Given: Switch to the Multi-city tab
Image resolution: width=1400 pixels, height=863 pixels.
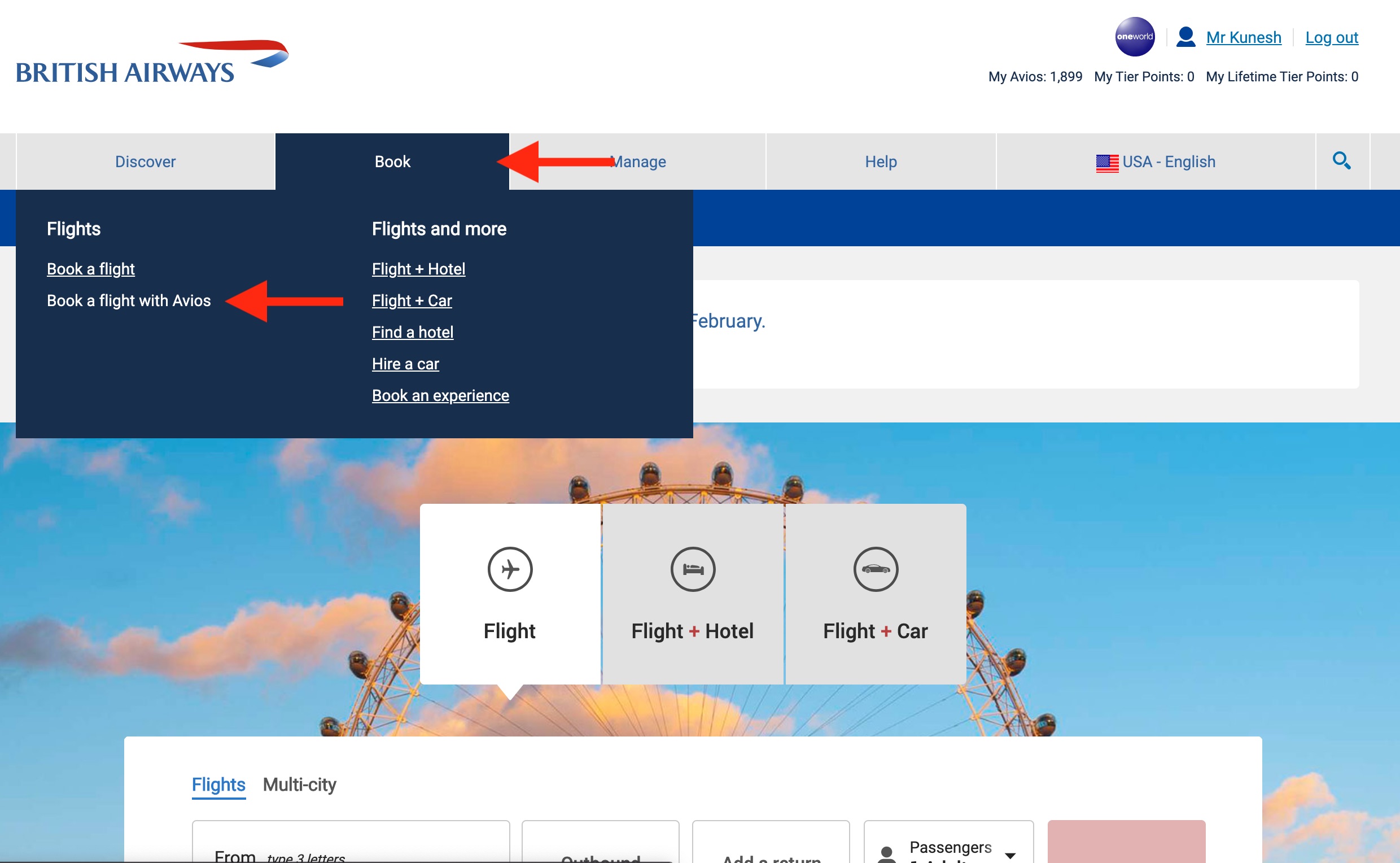Looking at the screenshot, I should click(300, 785).
